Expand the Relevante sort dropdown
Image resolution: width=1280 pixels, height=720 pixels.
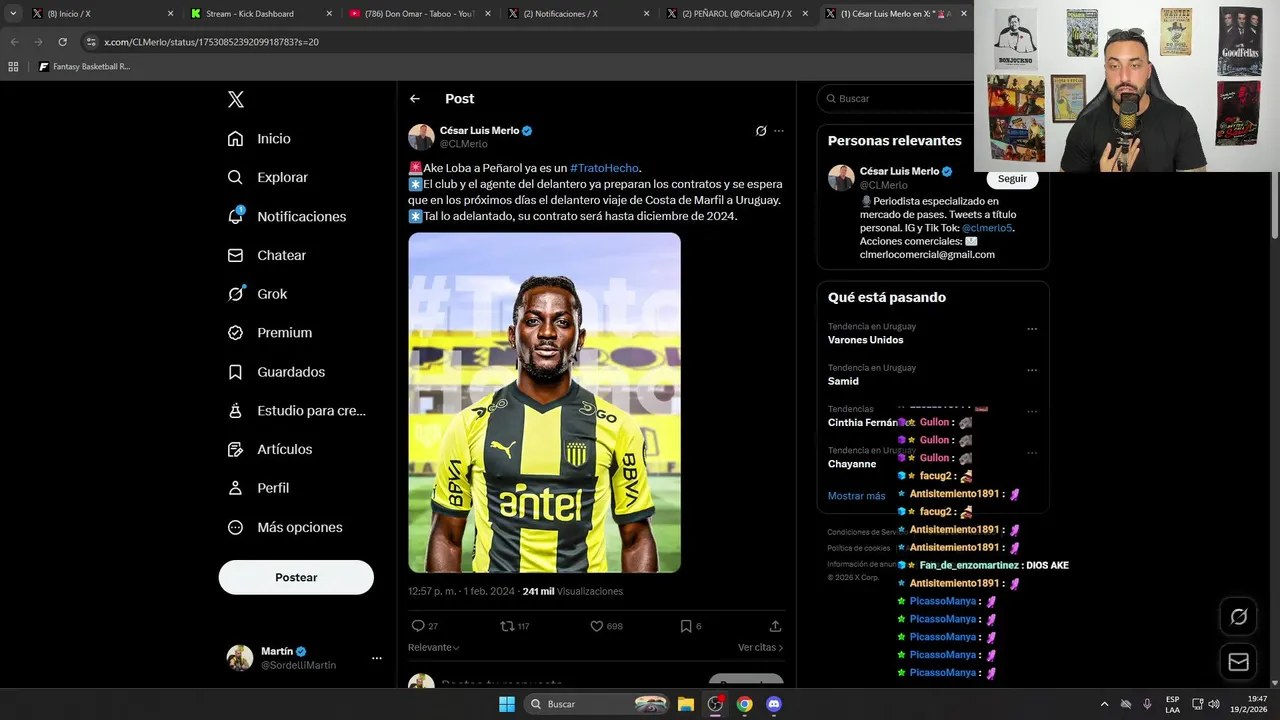434,647
